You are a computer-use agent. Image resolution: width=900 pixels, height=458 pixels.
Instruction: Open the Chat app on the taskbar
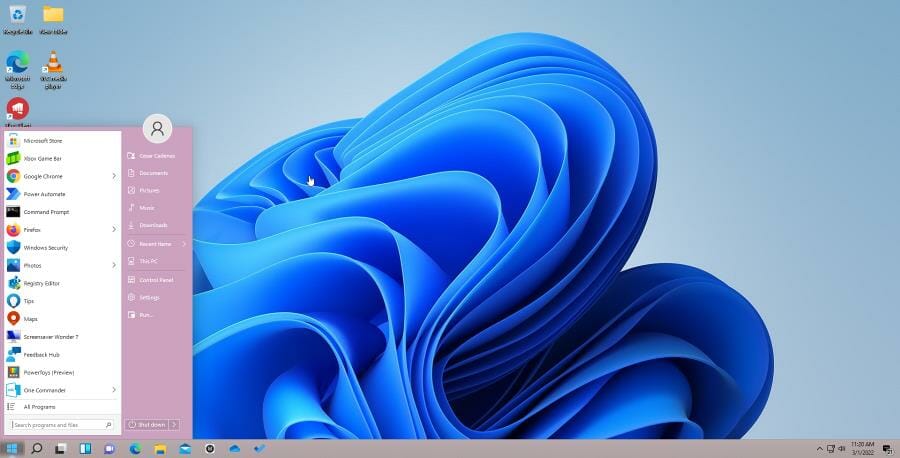click(x=109, y=449)
